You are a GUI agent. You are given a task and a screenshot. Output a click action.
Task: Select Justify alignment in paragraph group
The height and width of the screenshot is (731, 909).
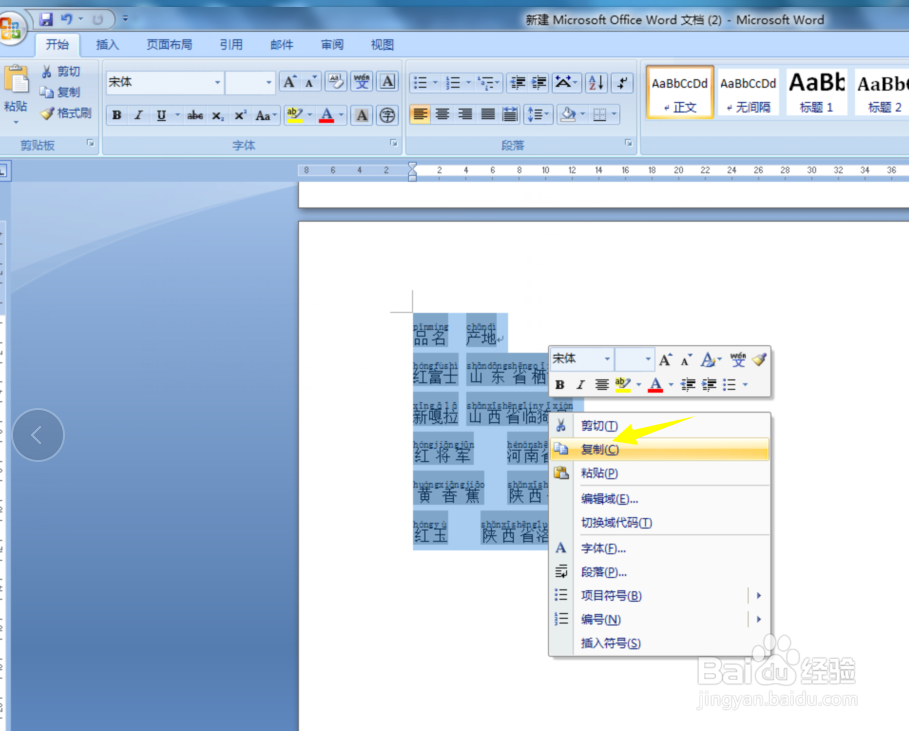tap(488, 114)
